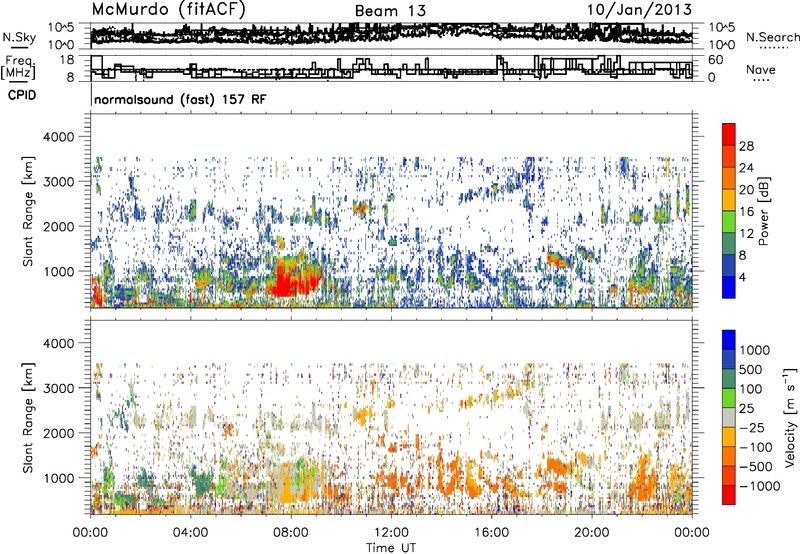Viewport: 800px width, 554px height.
Task: Click the "-1000" velocity colorbar label
Action: (759, 486)
